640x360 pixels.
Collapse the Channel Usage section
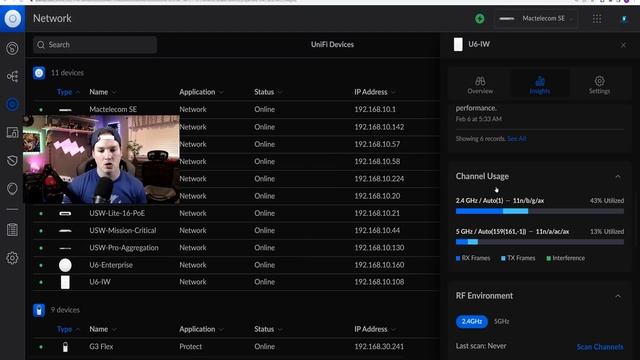point(618,176)
